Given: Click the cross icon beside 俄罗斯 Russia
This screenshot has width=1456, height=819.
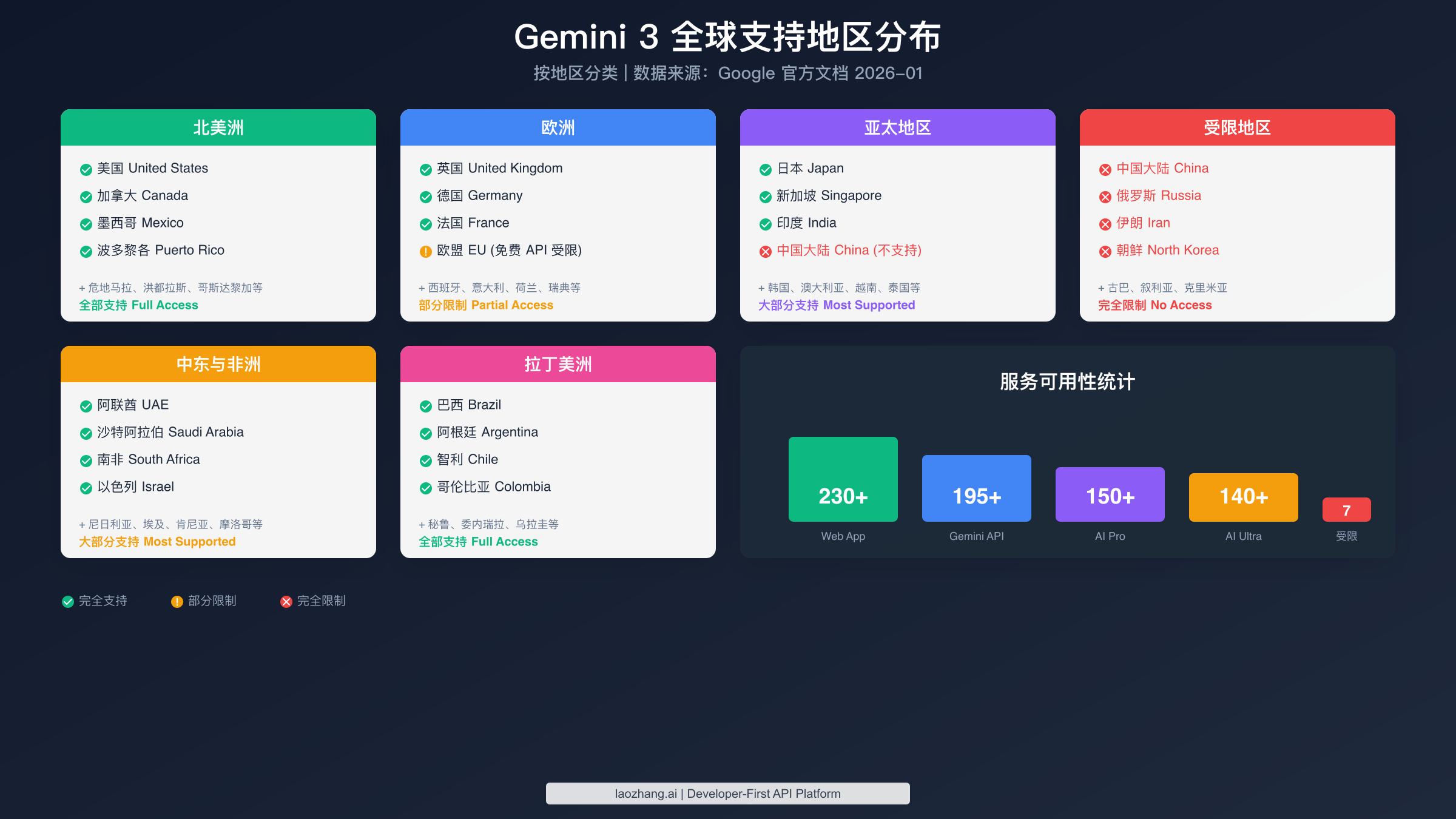Looking at the screenshot, I should [x=1105, y=197].
